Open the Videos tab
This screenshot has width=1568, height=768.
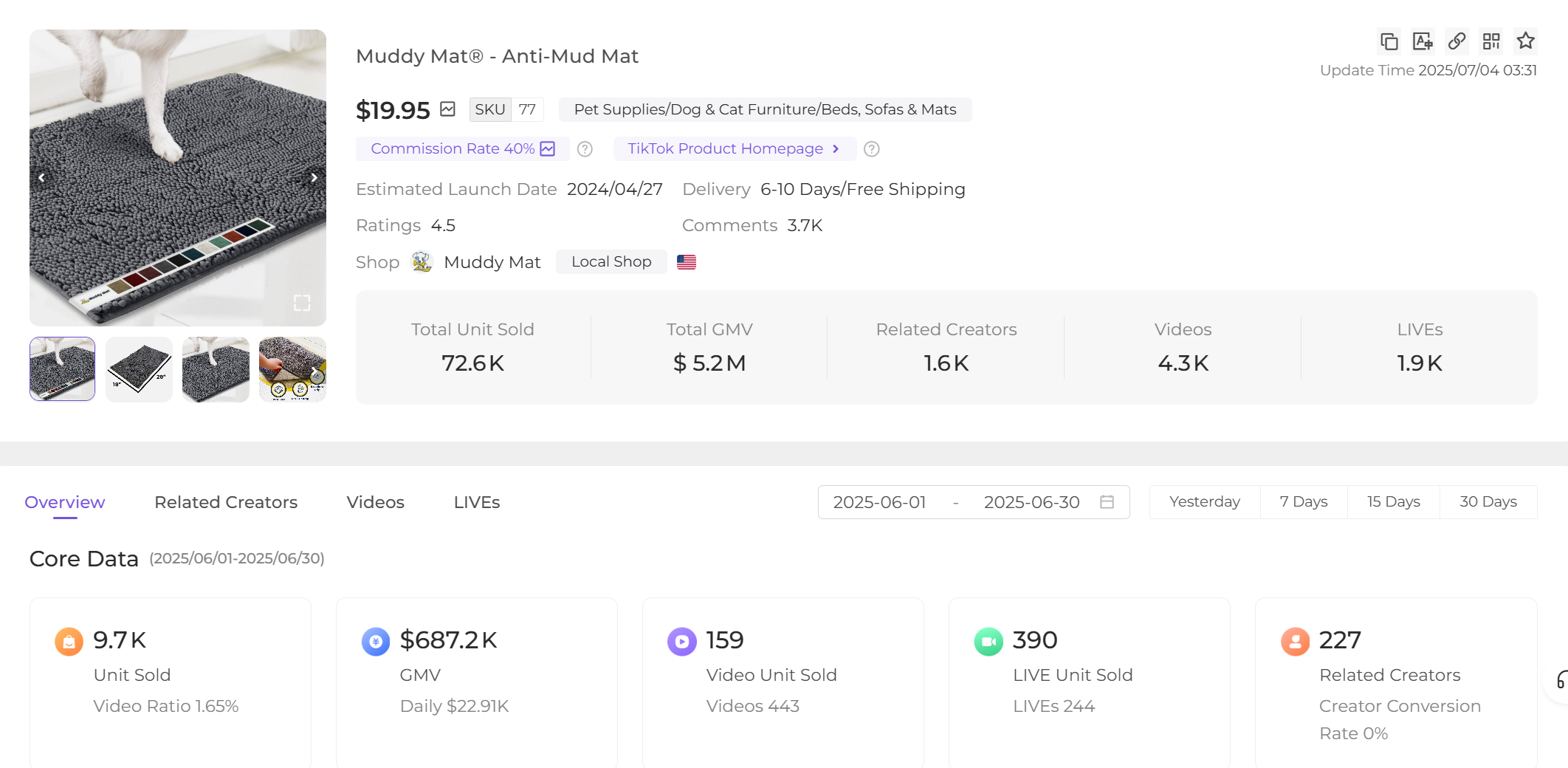coord(375,502)
